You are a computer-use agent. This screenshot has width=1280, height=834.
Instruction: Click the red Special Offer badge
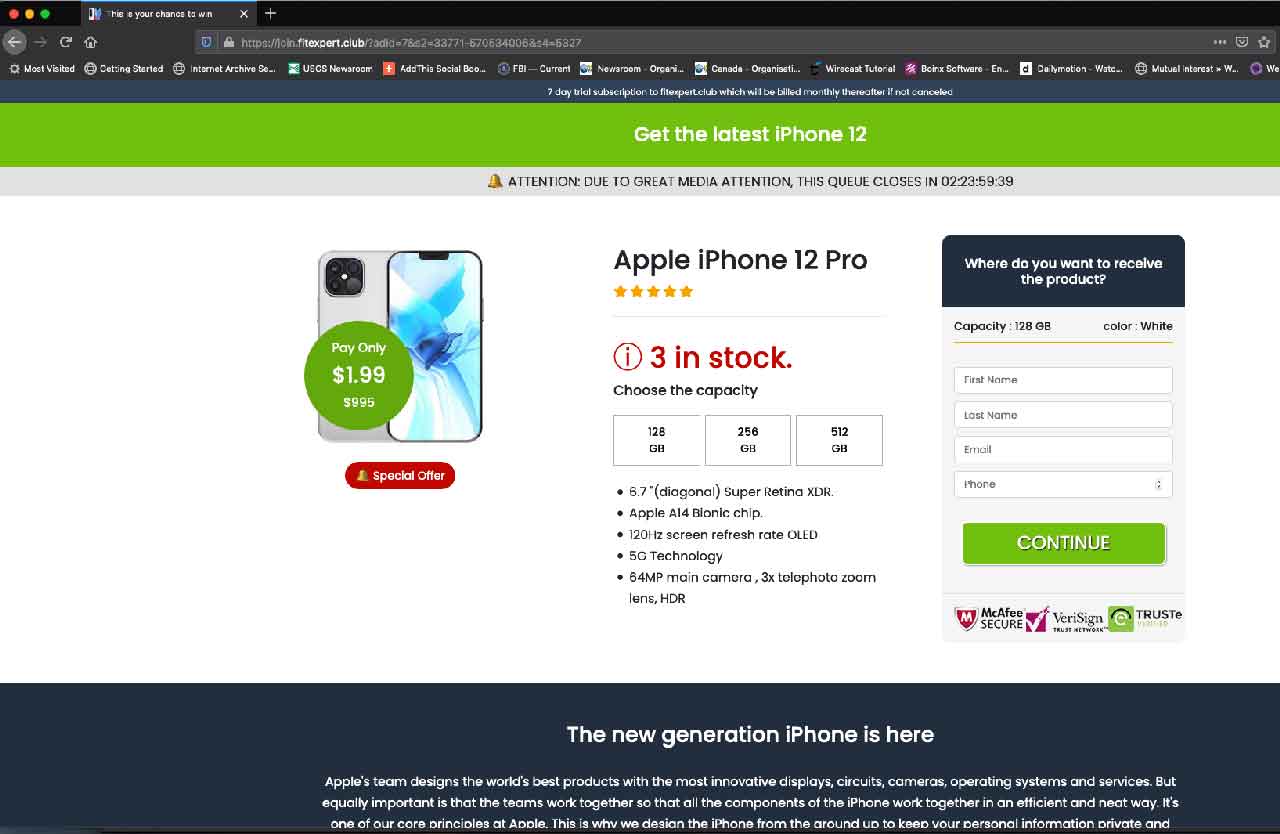(x=400, y=475)
